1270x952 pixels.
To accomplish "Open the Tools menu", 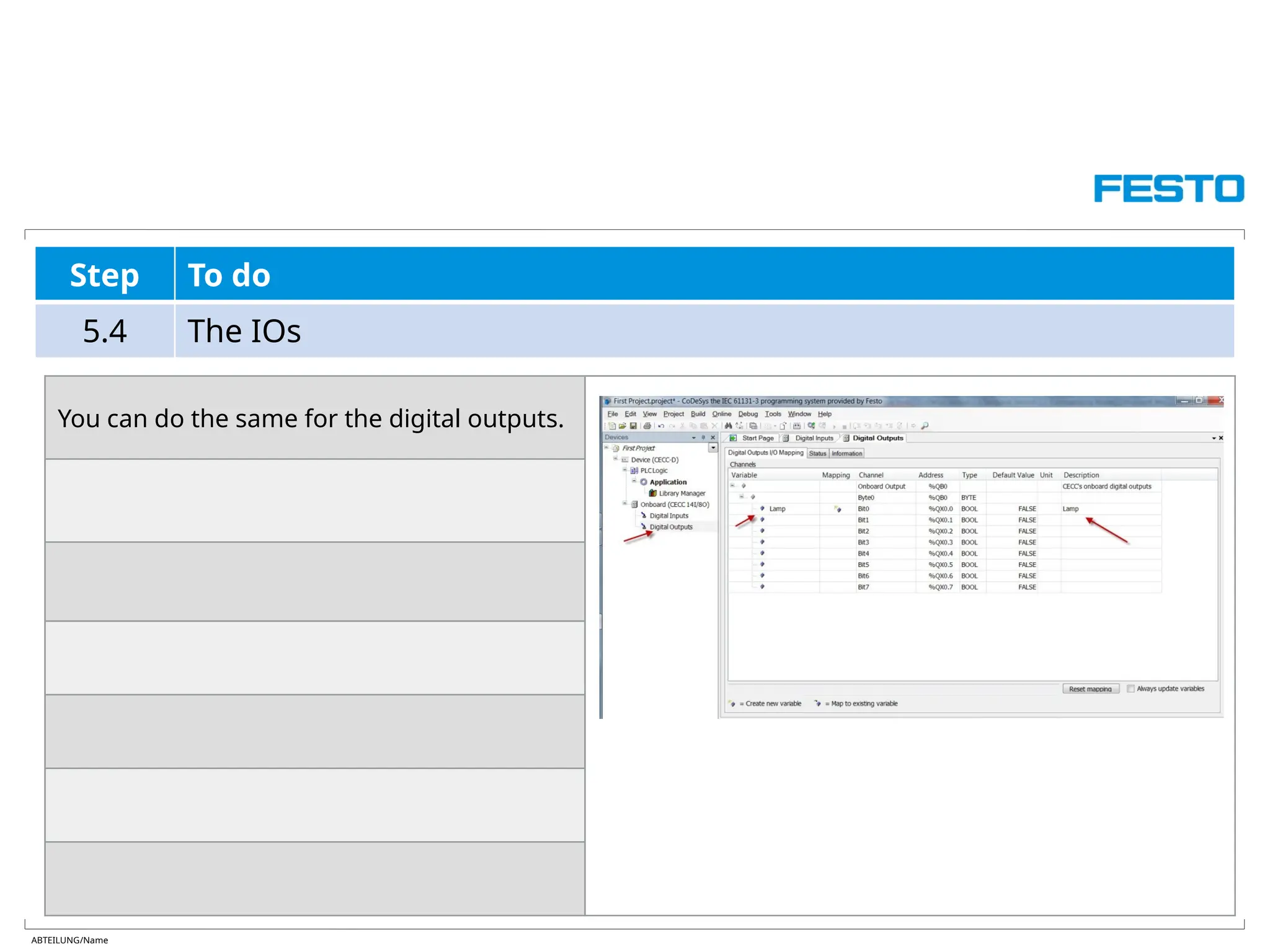I will [x=773, y=414].
